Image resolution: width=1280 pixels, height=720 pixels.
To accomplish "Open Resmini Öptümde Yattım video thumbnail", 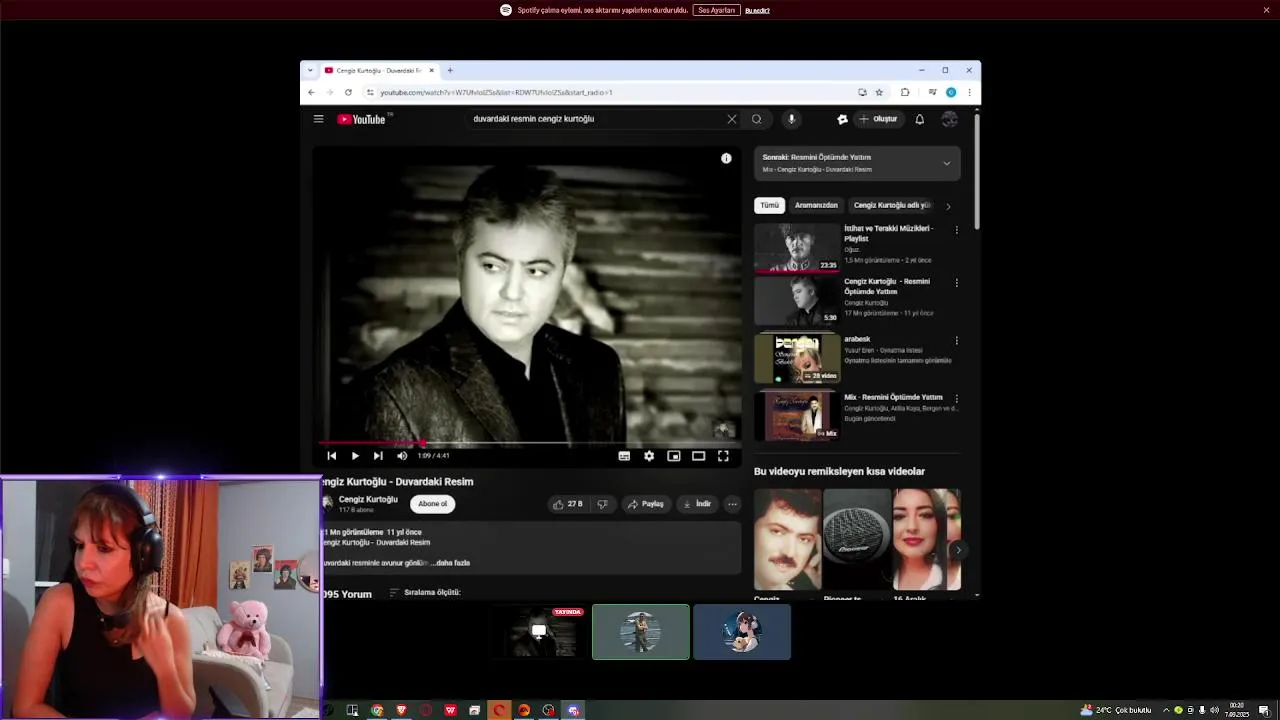I will coord(797,301).
